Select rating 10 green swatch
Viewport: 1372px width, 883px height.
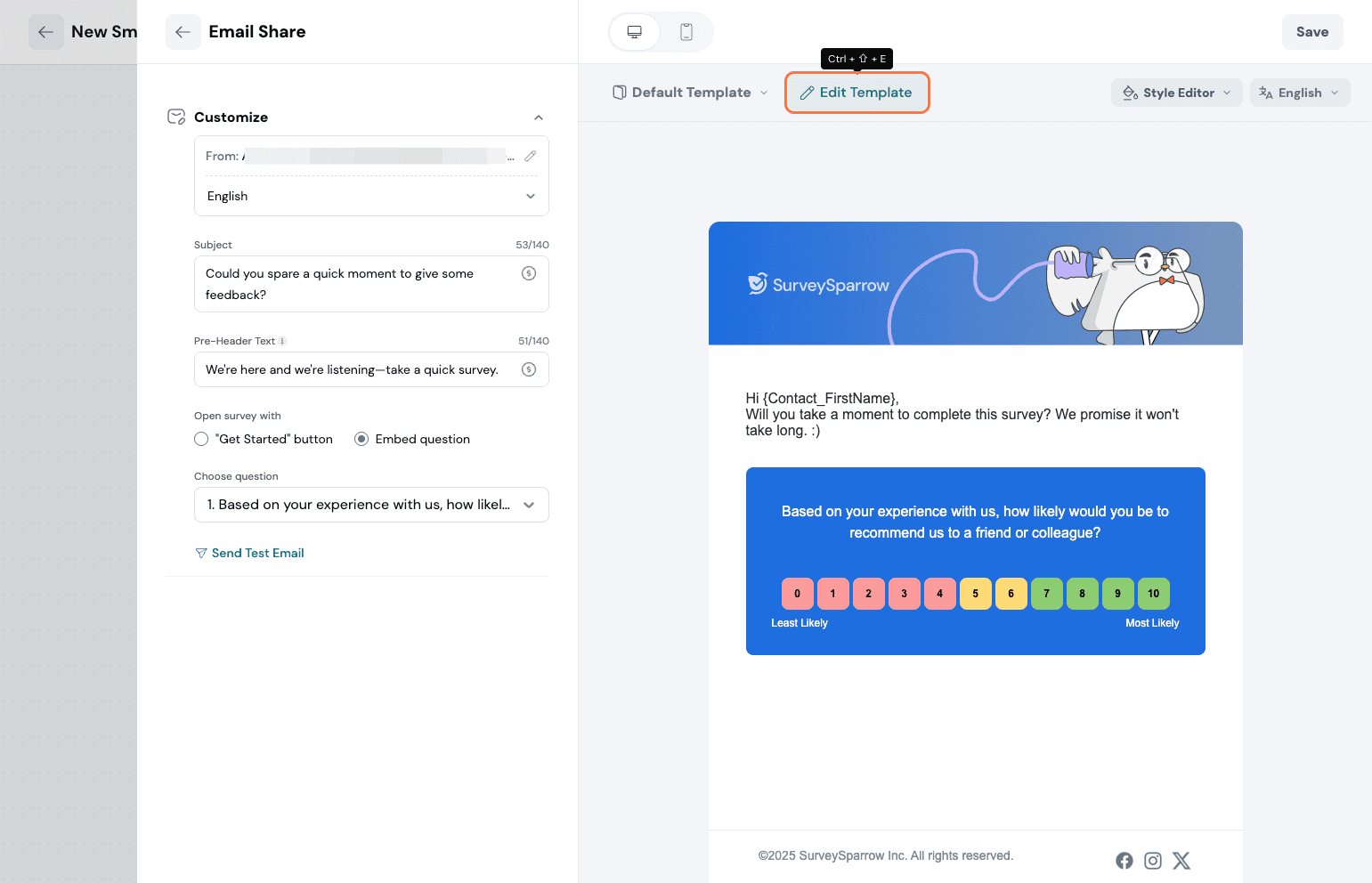tap(1153, 594)
